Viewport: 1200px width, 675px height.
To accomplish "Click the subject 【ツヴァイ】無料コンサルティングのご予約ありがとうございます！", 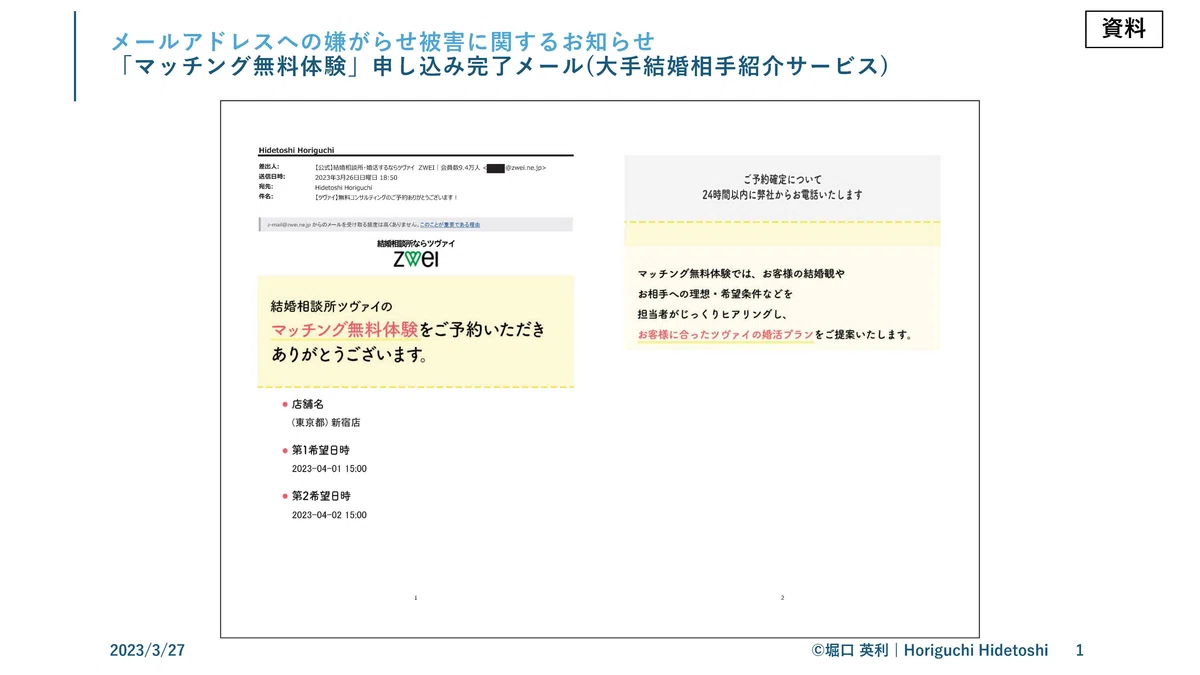I will (386, 197).
